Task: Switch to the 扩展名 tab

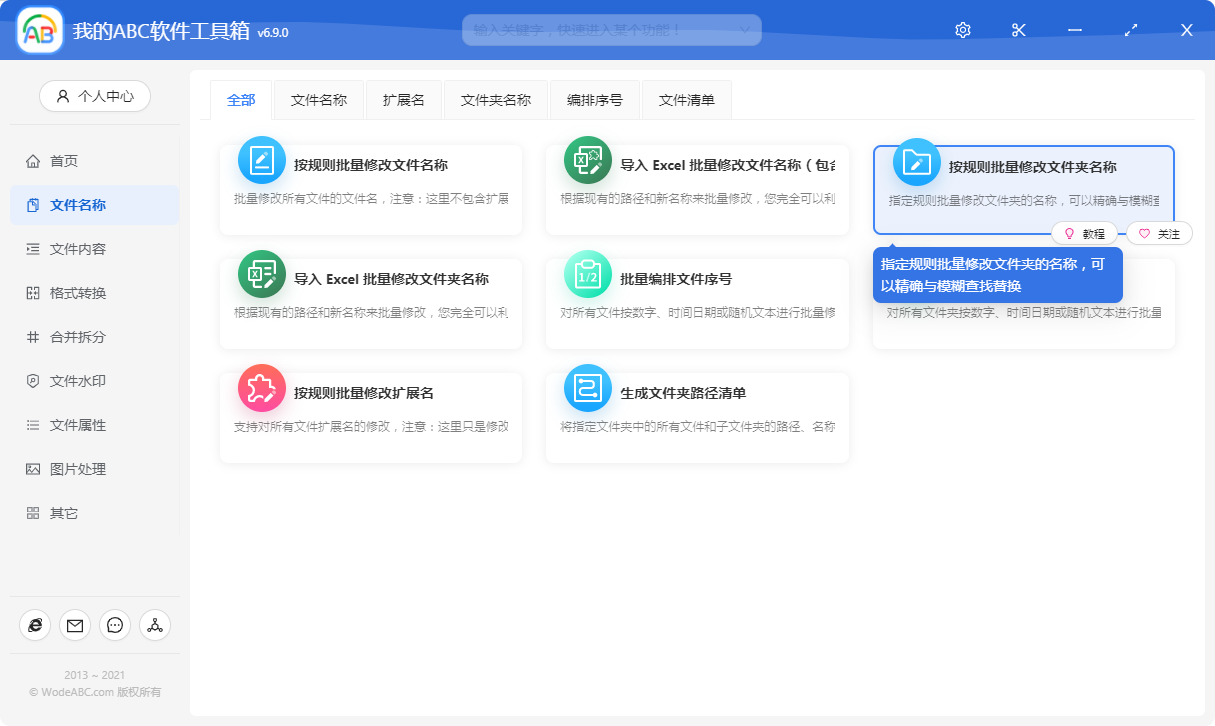Action: (x=404, y=99)
